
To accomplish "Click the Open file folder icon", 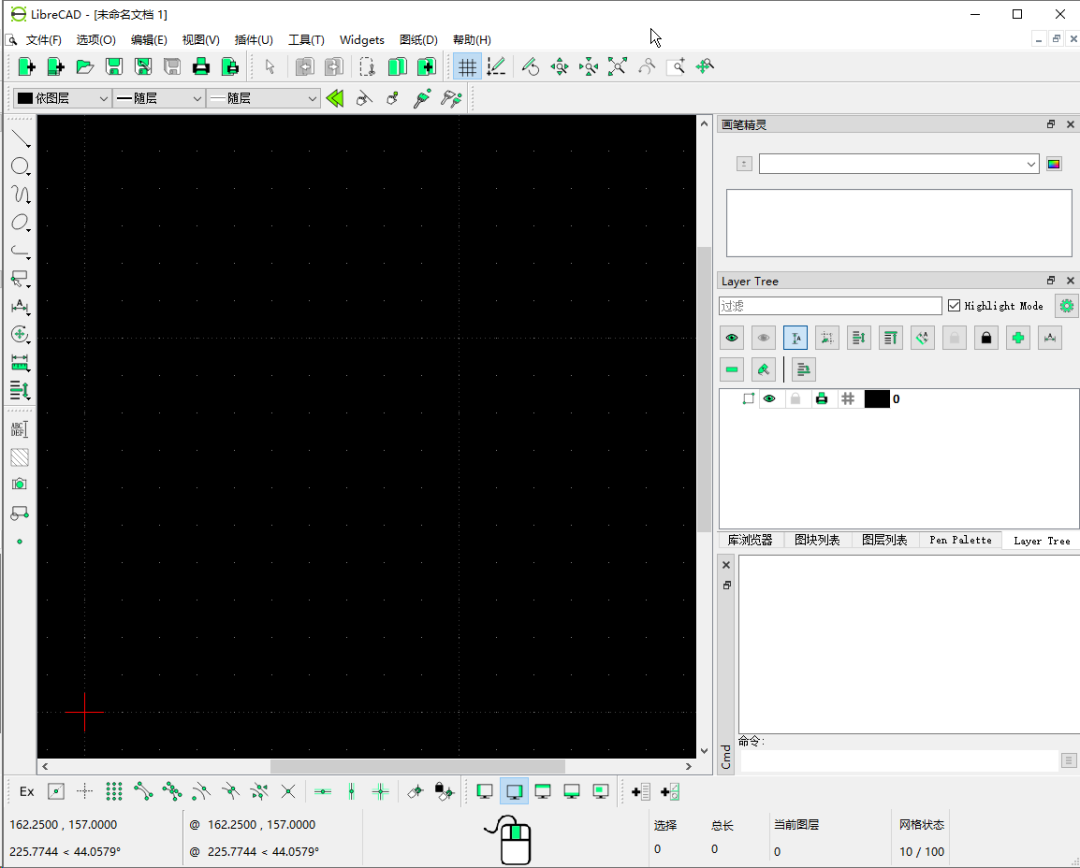I will [85, 67].
